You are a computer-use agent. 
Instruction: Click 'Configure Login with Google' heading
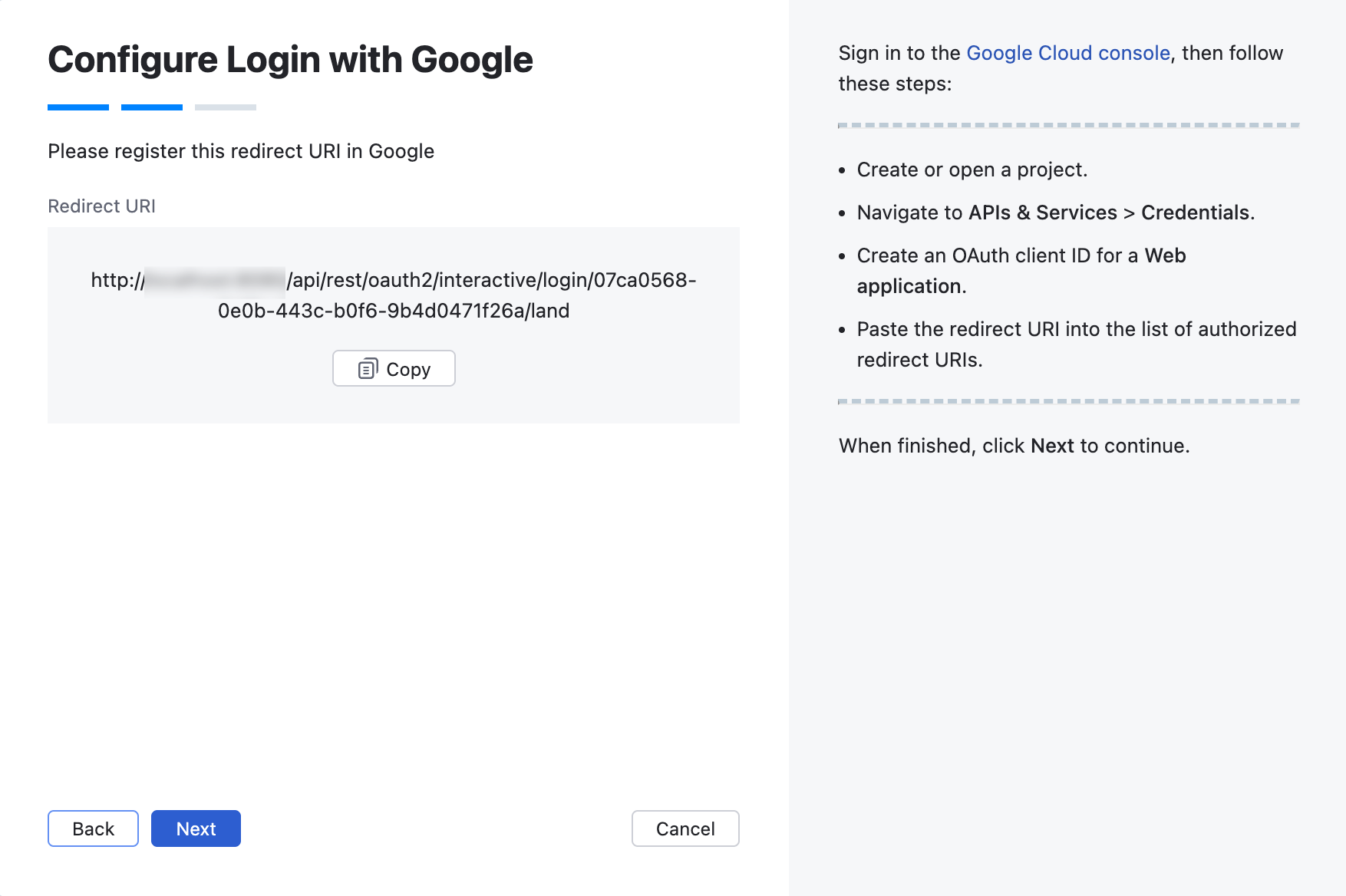point(290,60)
